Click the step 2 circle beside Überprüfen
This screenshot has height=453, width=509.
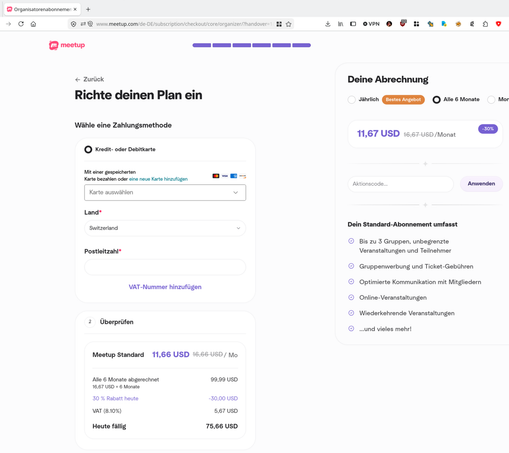(x=90, y=322)
